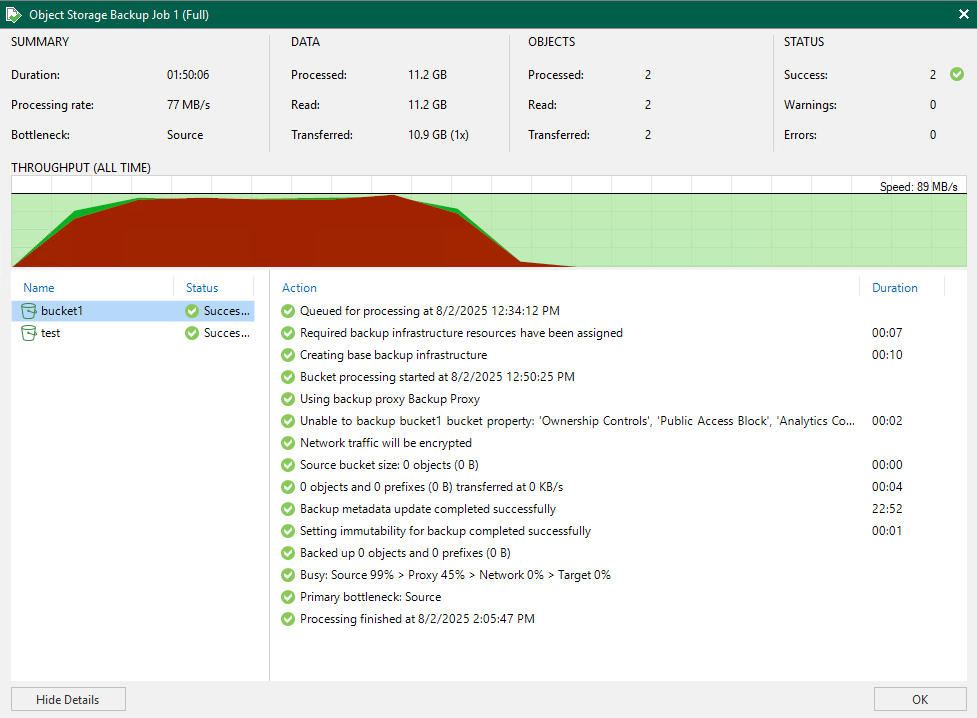Click the checkmark beside Queued for processing
The height and width of the screenshot is (718, 977).
point(288,310)
